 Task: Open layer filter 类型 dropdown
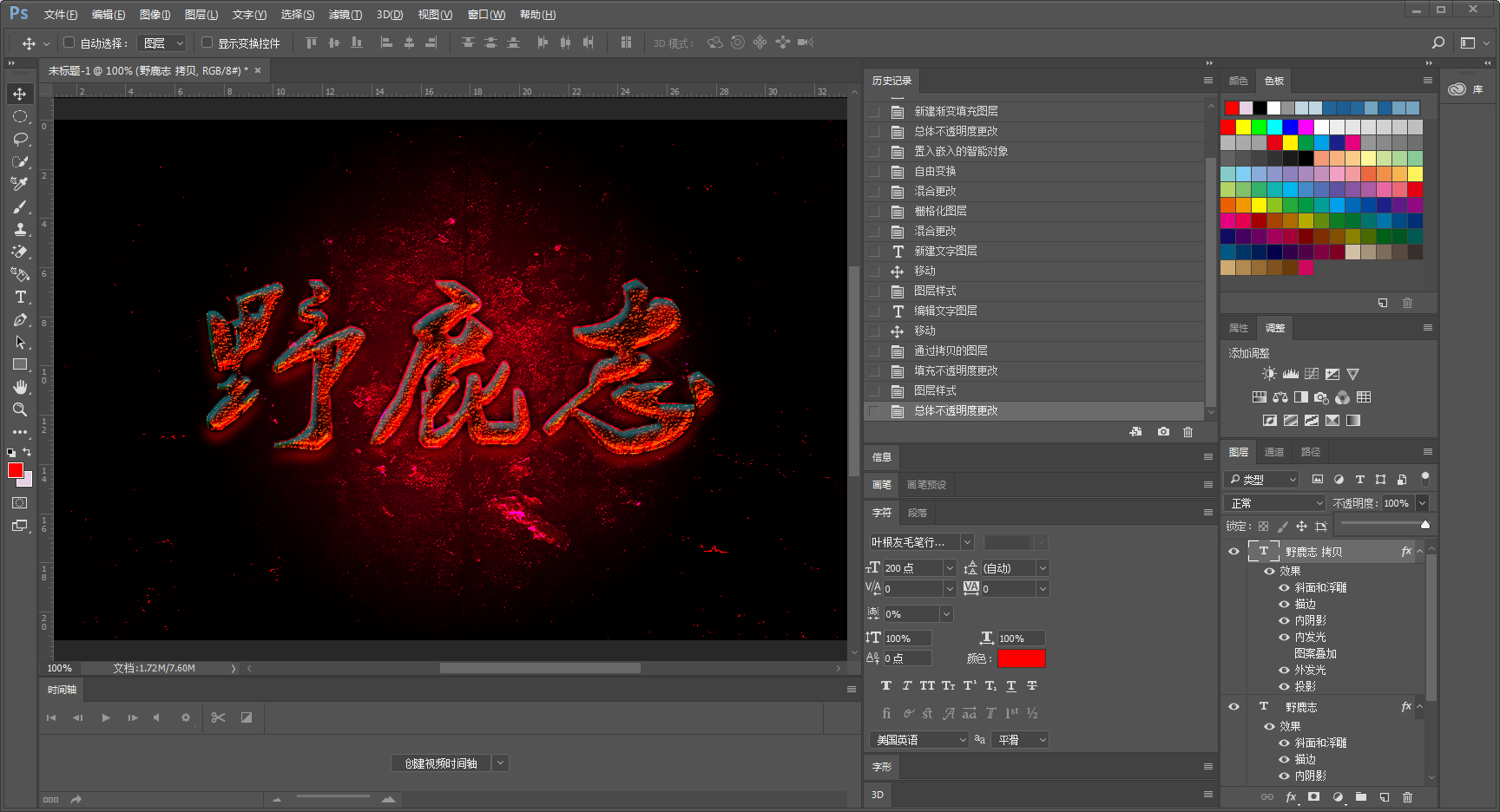point(1262,479)
